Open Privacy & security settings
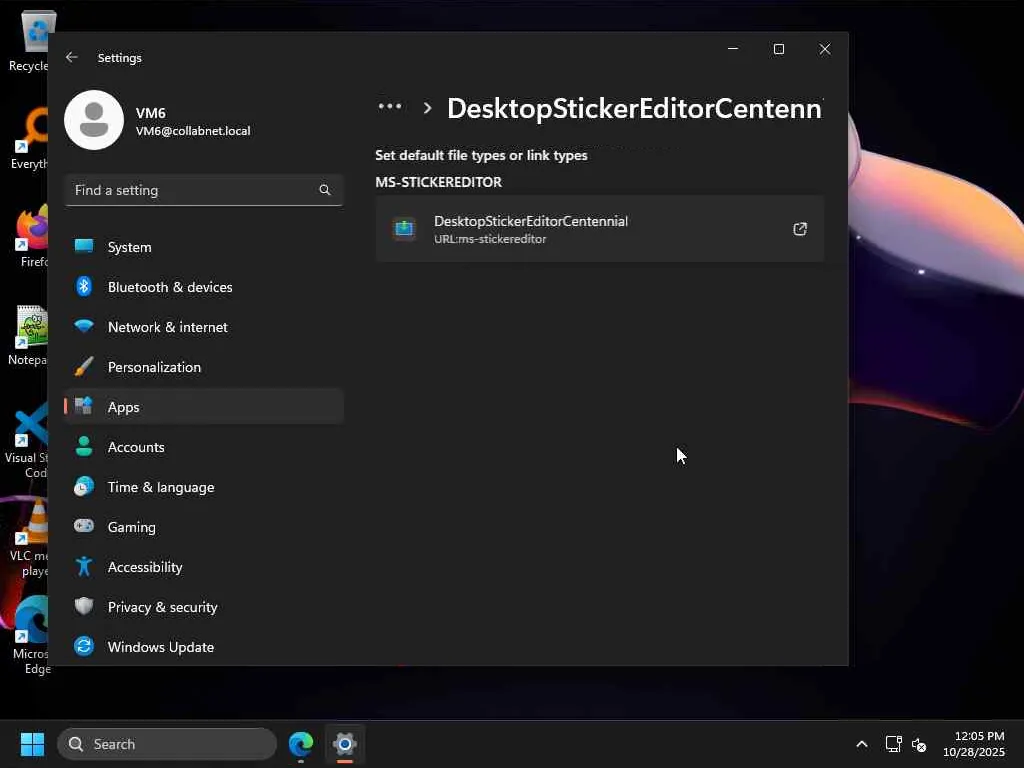This screenshot has height=768, width=1024. point(204,607)
